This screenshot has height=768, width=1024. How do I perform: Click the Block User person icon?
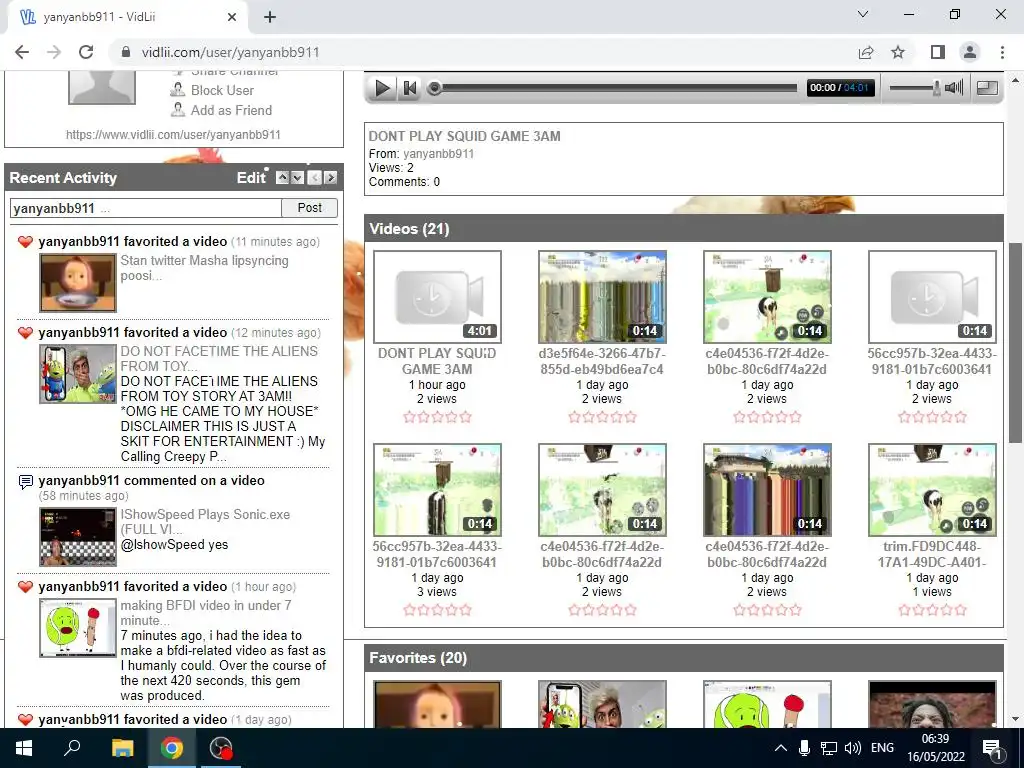coord(178,89)
